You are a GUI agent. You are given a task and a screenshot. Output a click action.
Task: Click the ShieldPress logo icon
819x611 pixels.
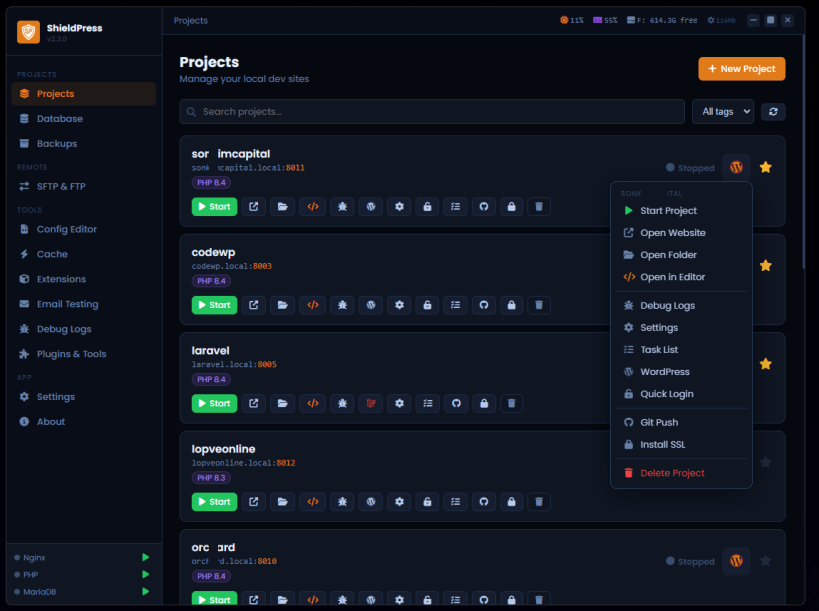[x=28, y=32]
